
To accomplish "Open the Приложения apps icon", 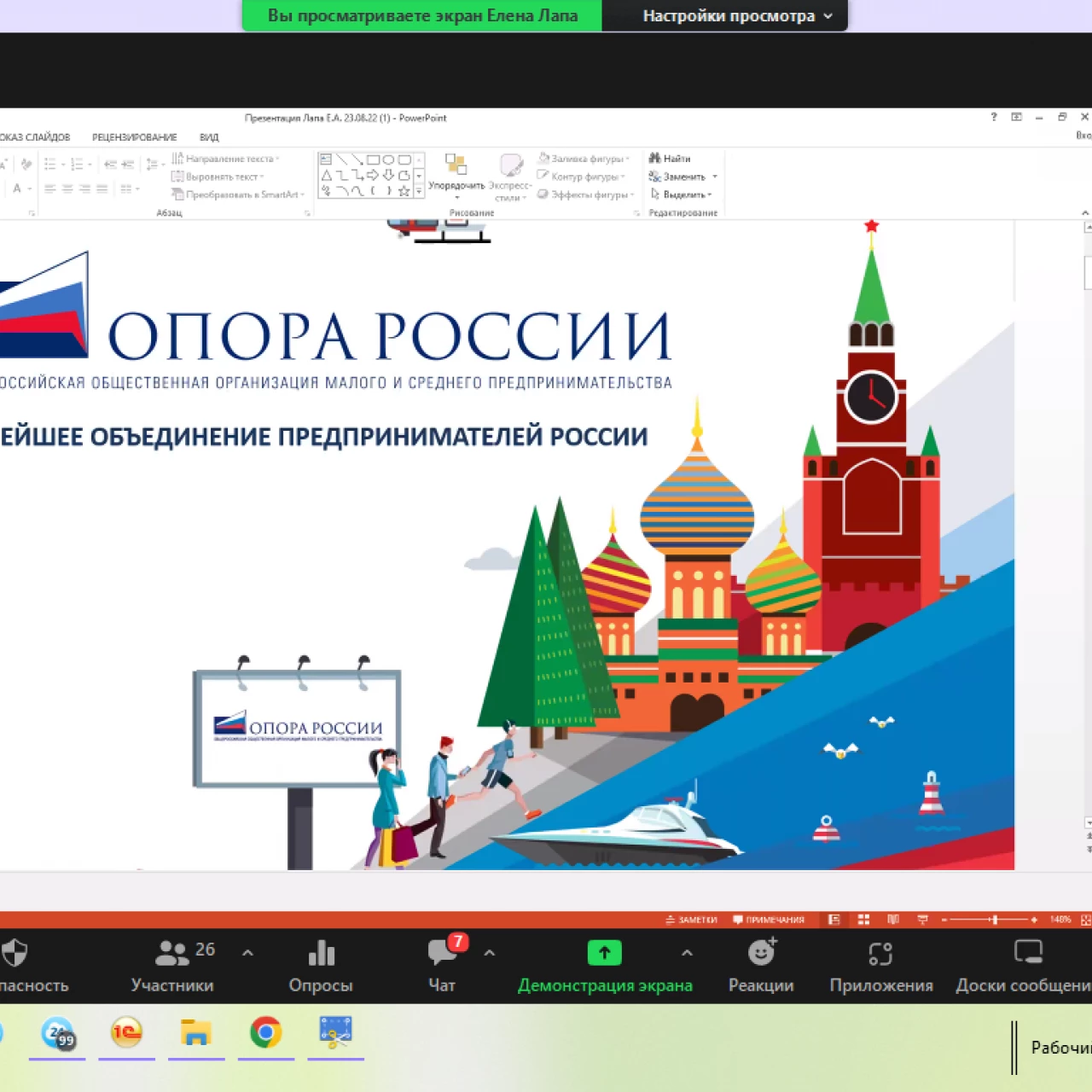I will point(880,953).
